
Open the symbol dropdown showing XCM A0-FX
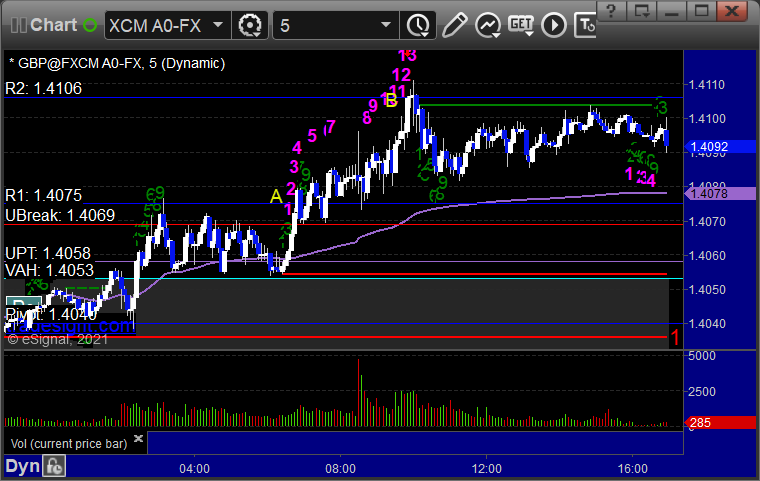click(166, 25)
